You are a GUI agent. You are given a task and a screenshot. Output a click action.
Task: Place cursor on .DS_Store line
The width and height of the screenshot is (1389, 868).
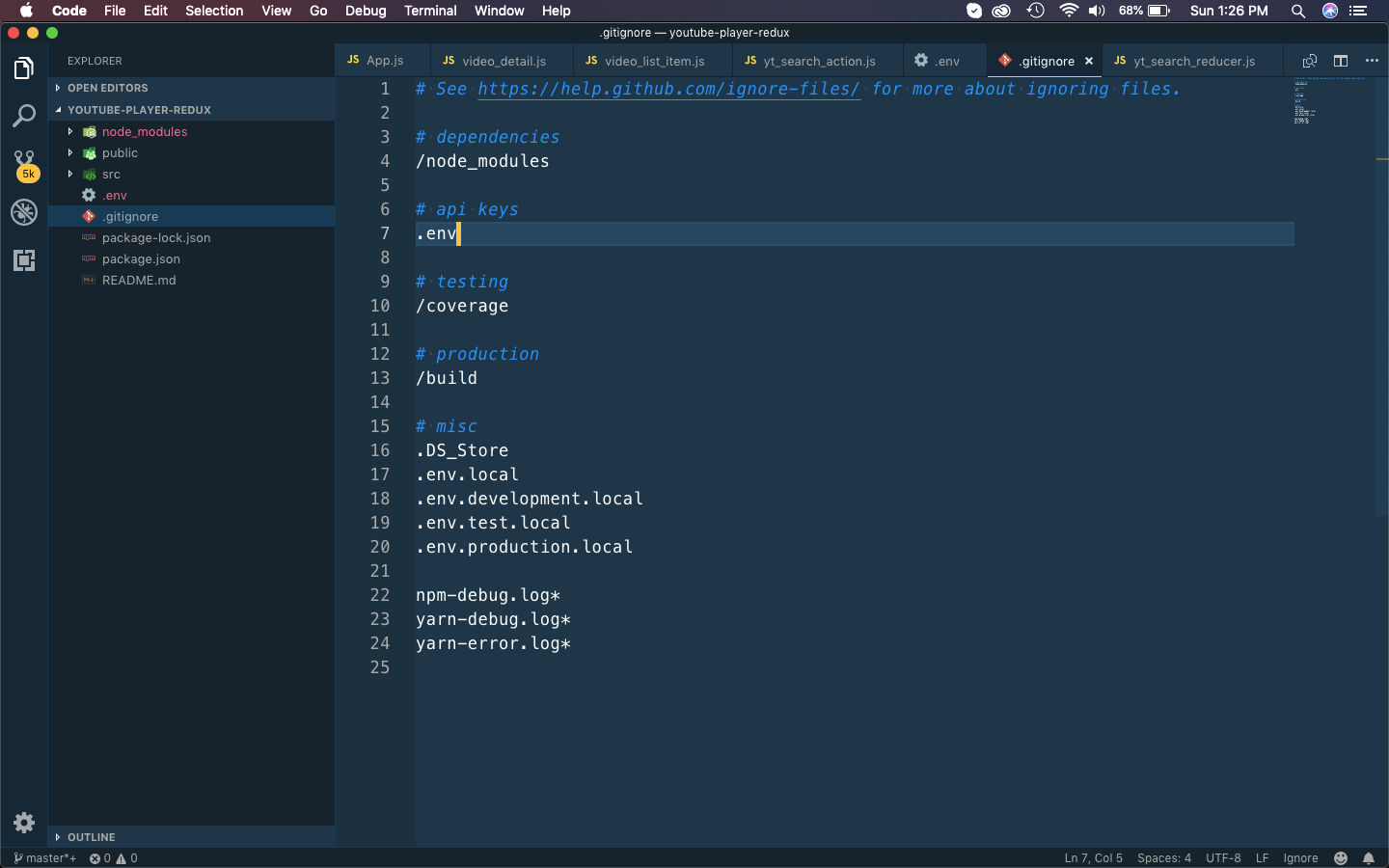pos(462,450)
